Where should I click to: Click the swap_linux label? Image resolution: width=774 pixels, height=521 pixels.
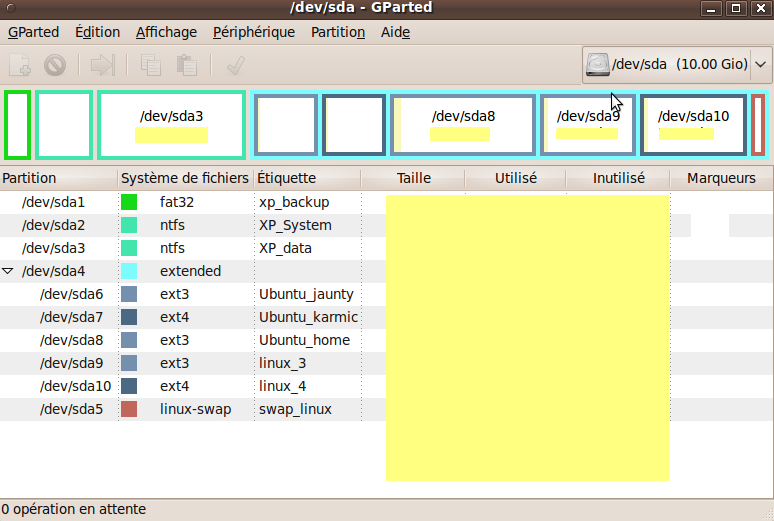pos(295,409)
